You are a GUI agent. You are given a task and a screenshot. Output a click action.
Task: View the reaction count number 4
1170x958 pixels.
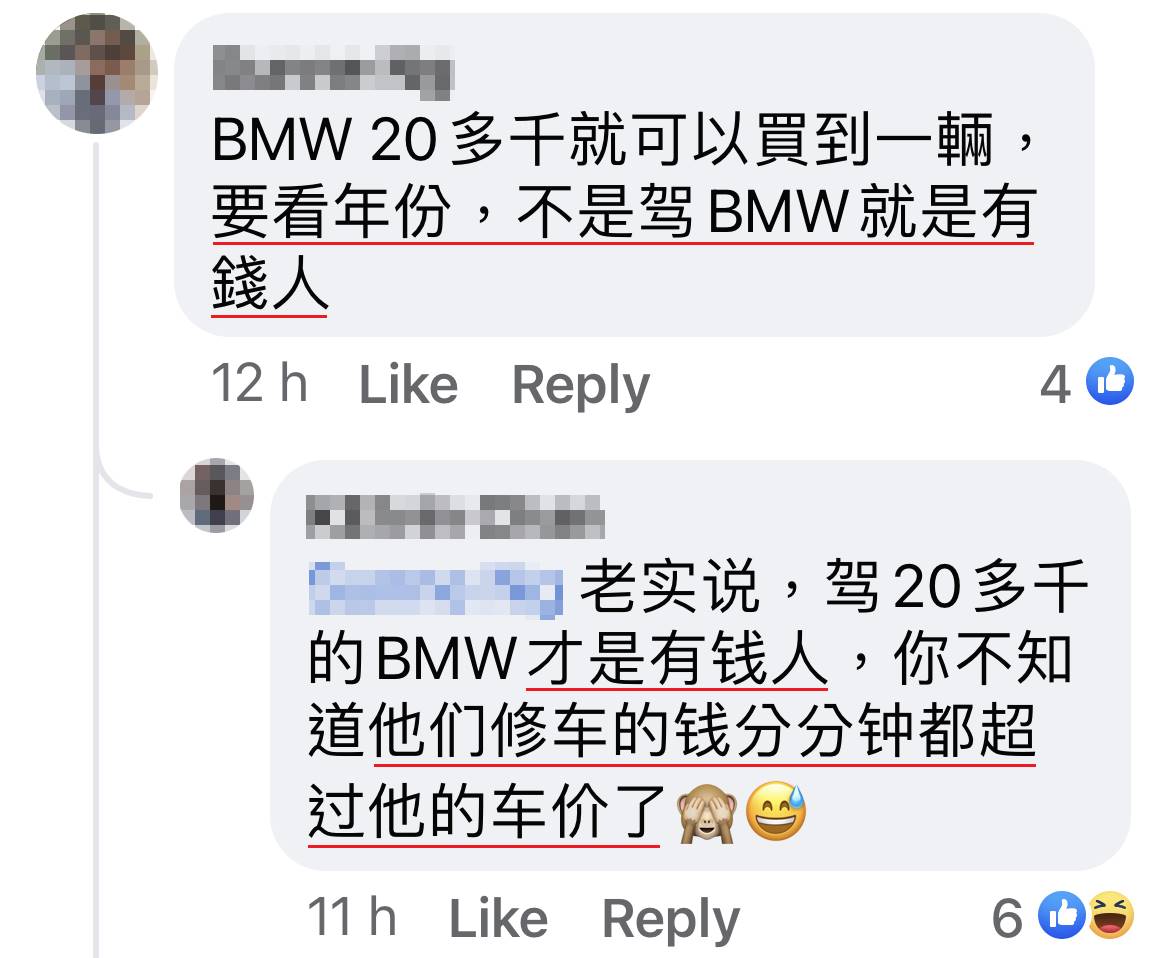[x=1055, y=385]
